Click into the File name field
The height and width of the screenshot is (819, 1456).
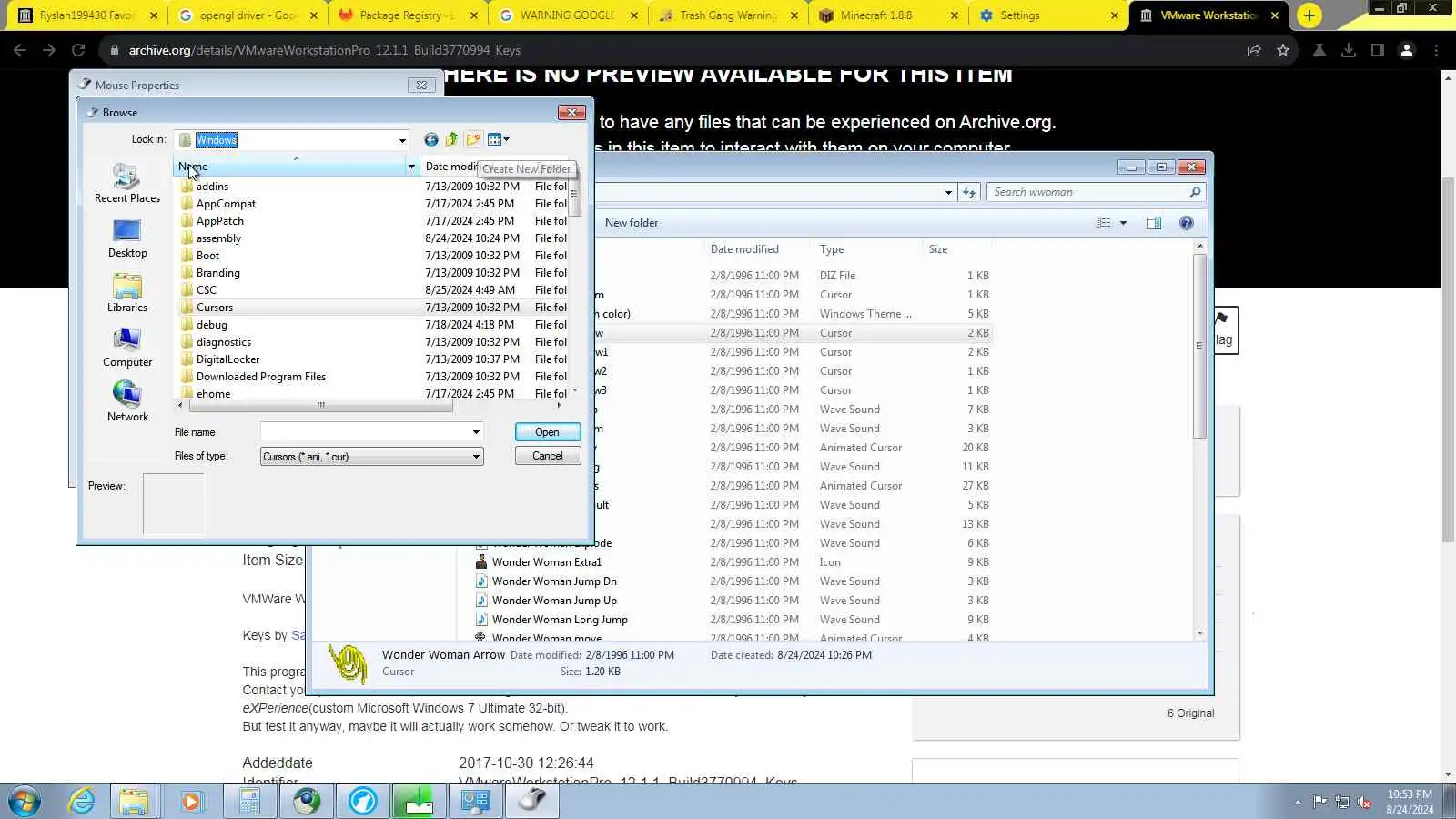pos(365,432)
